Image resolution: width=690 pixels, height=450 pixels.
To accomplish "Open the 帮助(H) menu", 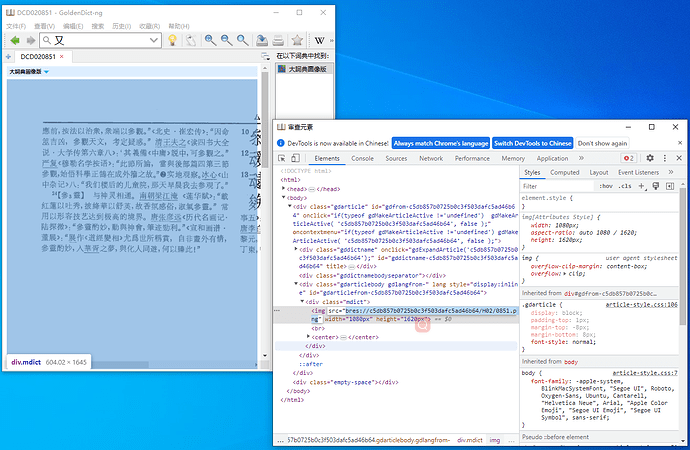I will 179,26.
